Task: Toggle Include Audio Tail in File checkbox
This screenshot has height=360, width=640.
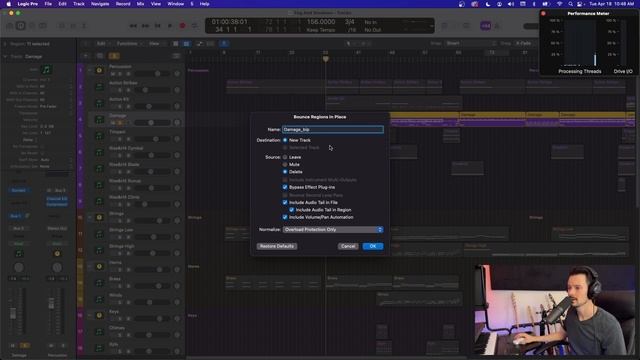Action: tap(285, 202)
